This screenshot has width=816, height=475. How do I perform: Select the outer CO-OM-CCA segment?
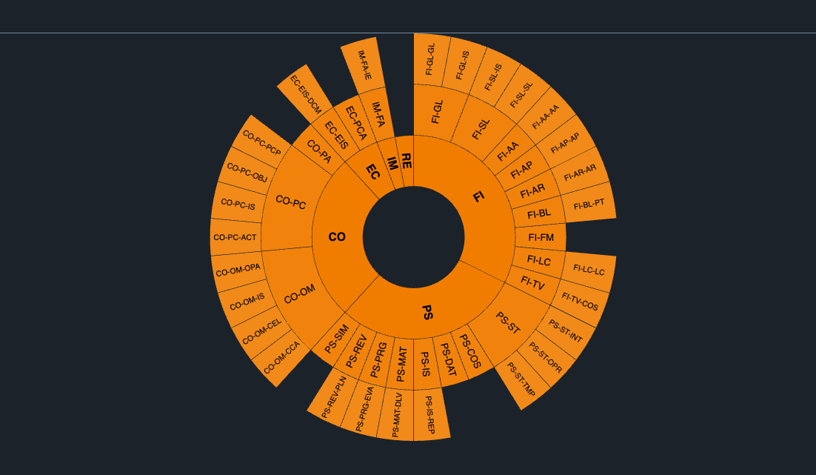(x=282, y=357)
